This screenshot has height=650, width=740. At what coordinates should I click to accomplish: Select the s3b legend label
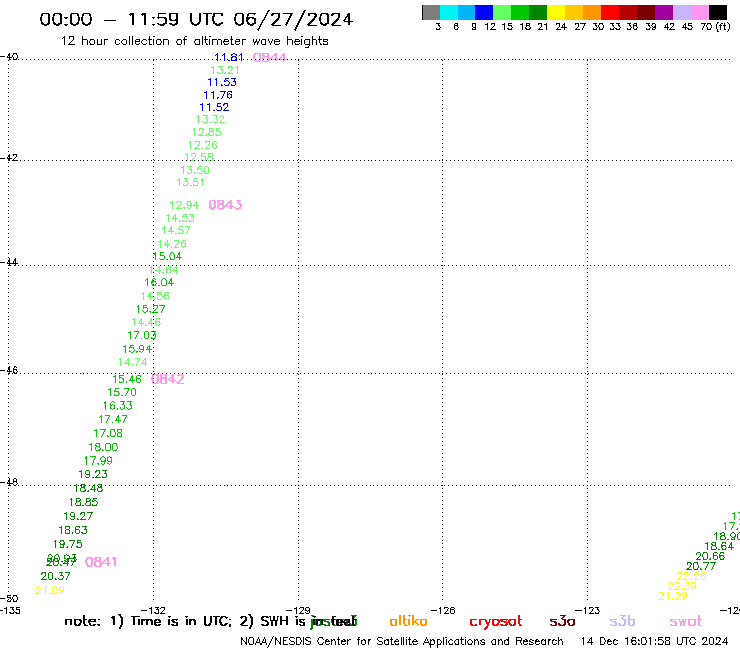(x=622, y=621)
